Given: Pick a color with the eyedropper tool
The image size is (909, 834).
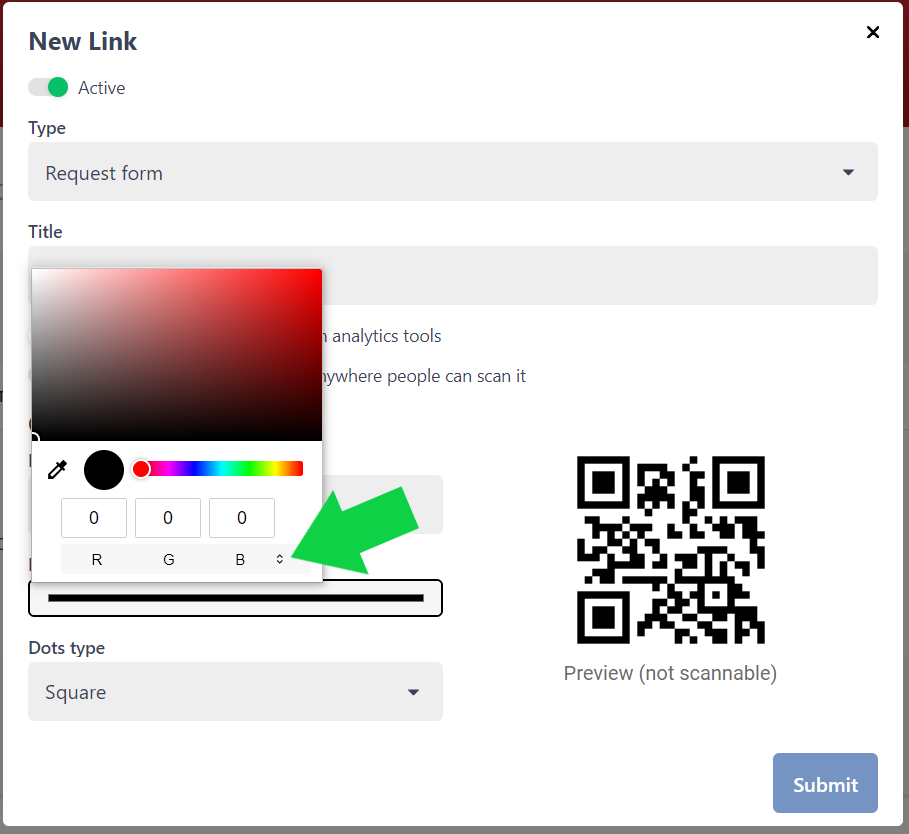Looking at the screenshot, I should tap(57, 469).
